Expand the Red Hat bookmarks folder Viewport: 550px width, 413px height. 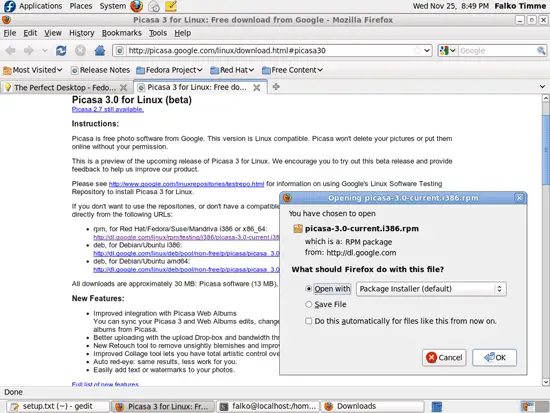[x=232, y=70]
